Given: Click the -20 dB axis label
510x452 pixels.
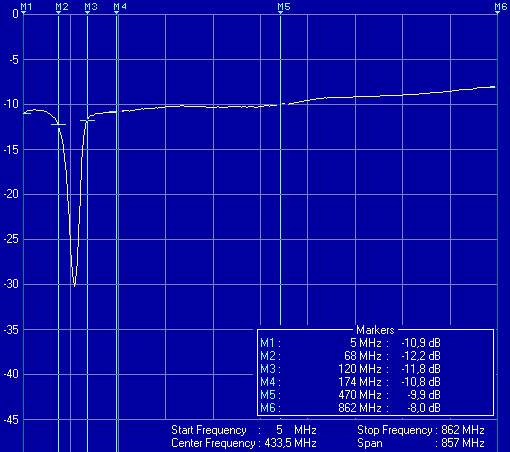Looking at the screenshot, I should pyautogui.click(x=11, y=194).
